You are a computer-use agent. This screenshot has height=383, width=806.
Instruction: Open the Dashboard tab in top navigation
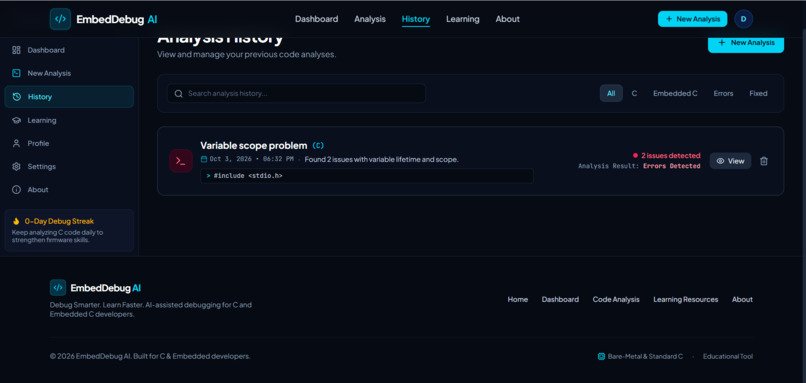(x=317, y=19)
